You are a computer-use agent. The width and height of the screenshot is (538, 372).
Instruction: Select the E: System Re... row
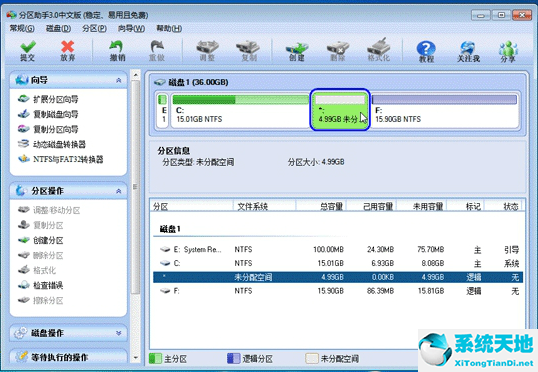tap(338, 249)
